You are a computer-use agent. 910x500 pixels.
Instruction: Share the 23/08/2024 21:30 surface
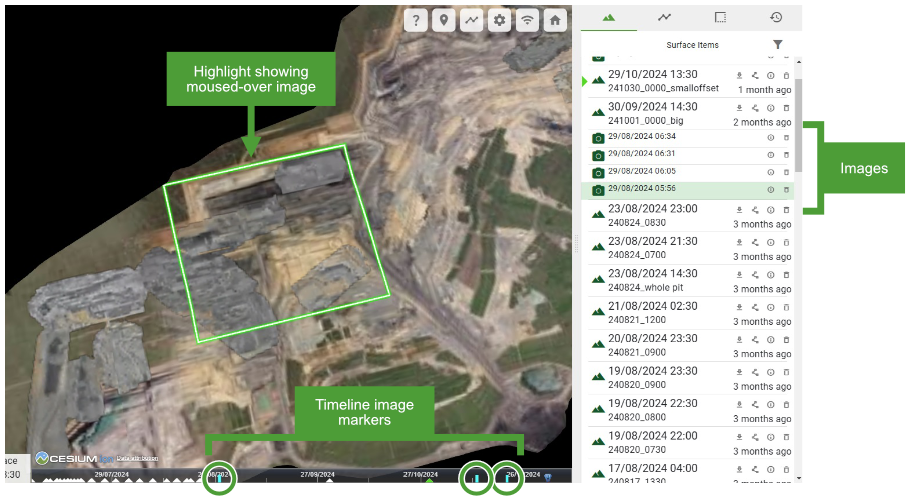[755, 242]
